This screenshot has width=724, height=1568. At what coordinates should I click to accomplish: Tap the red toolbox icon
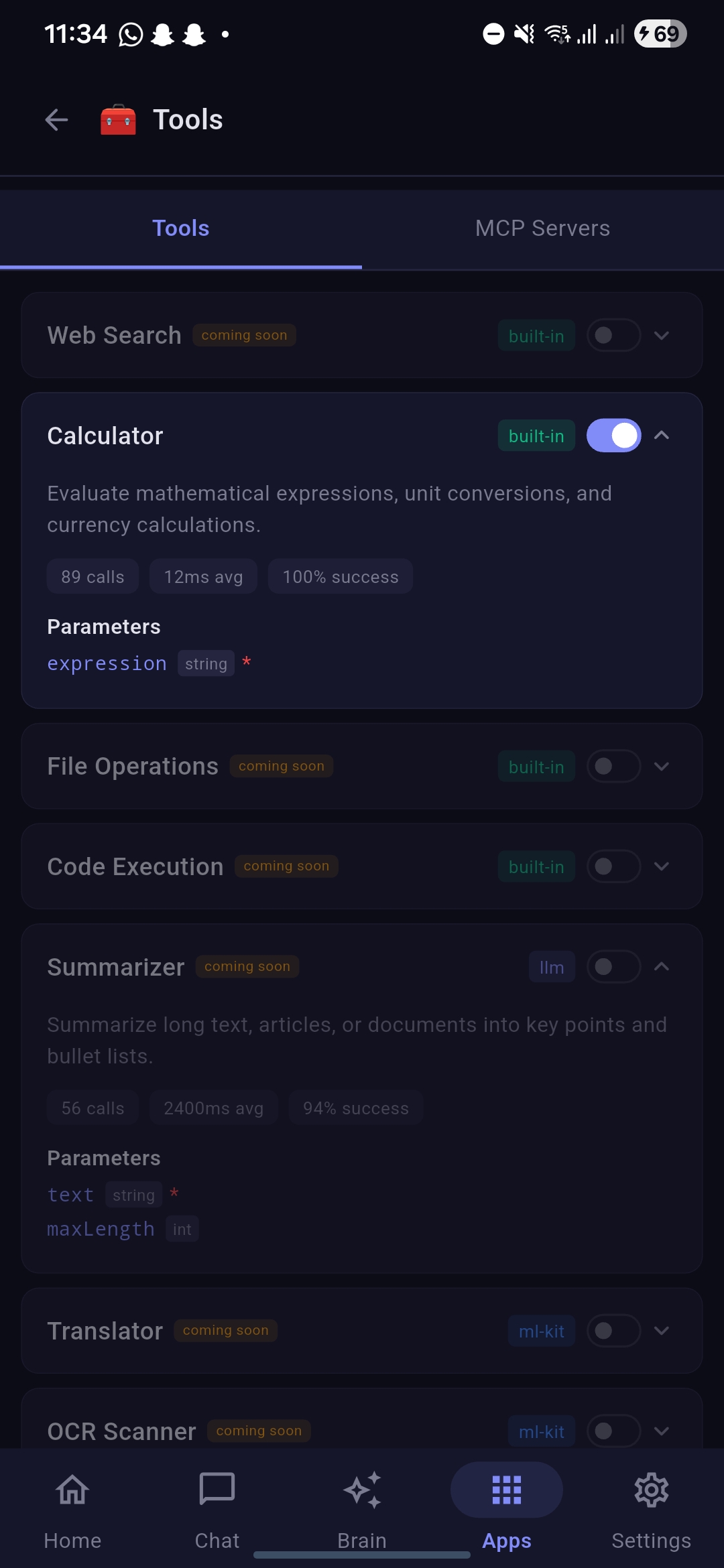coord(118,120)
